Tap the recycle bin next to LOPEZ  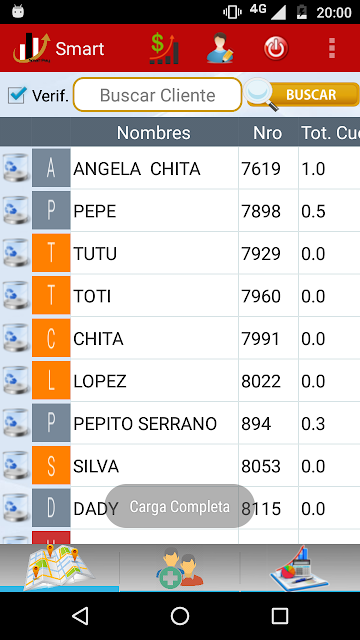(x=16, y=380)
